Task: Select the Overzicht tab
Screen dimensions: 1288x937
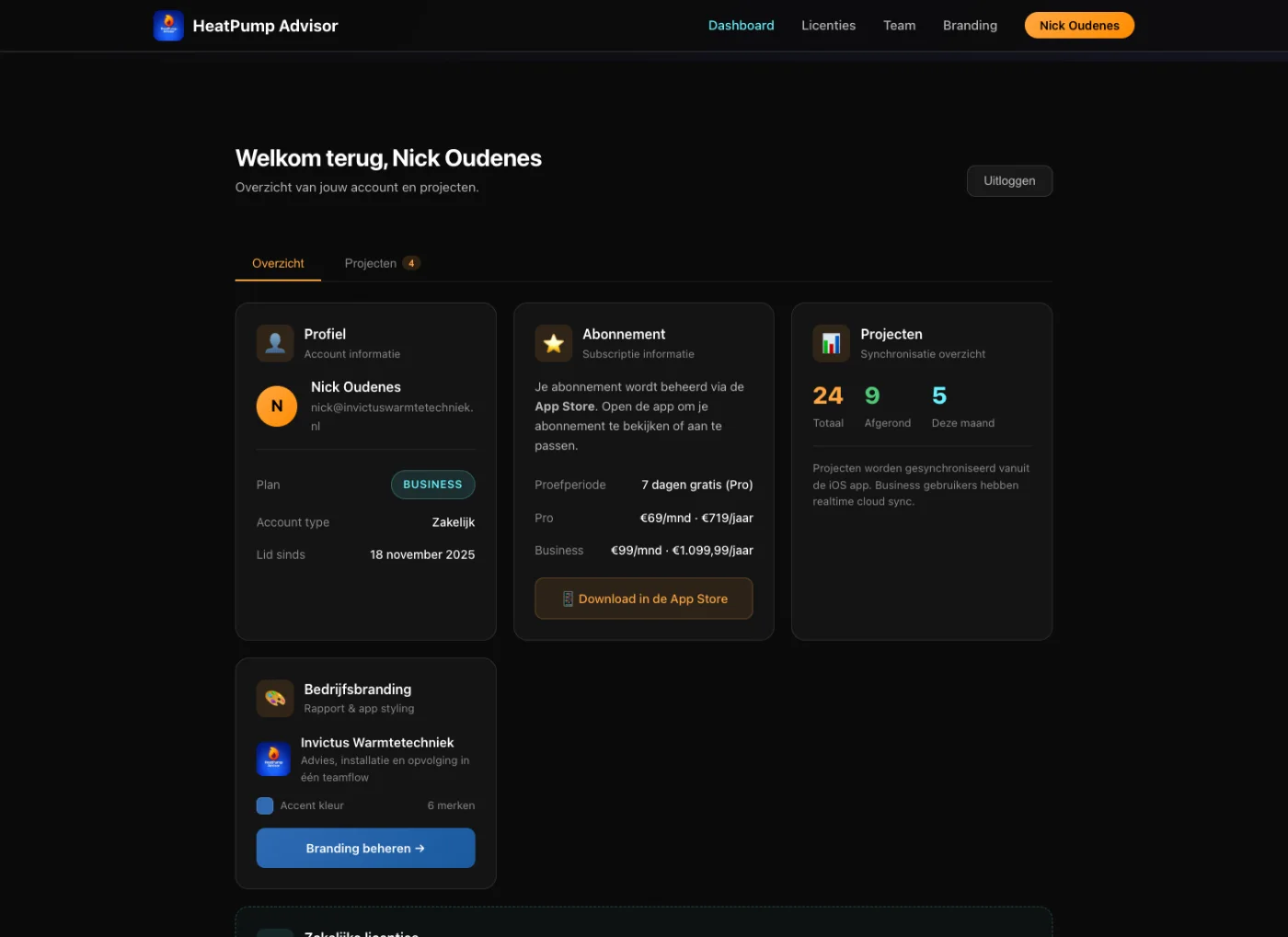Action: (x=277, y=263)
